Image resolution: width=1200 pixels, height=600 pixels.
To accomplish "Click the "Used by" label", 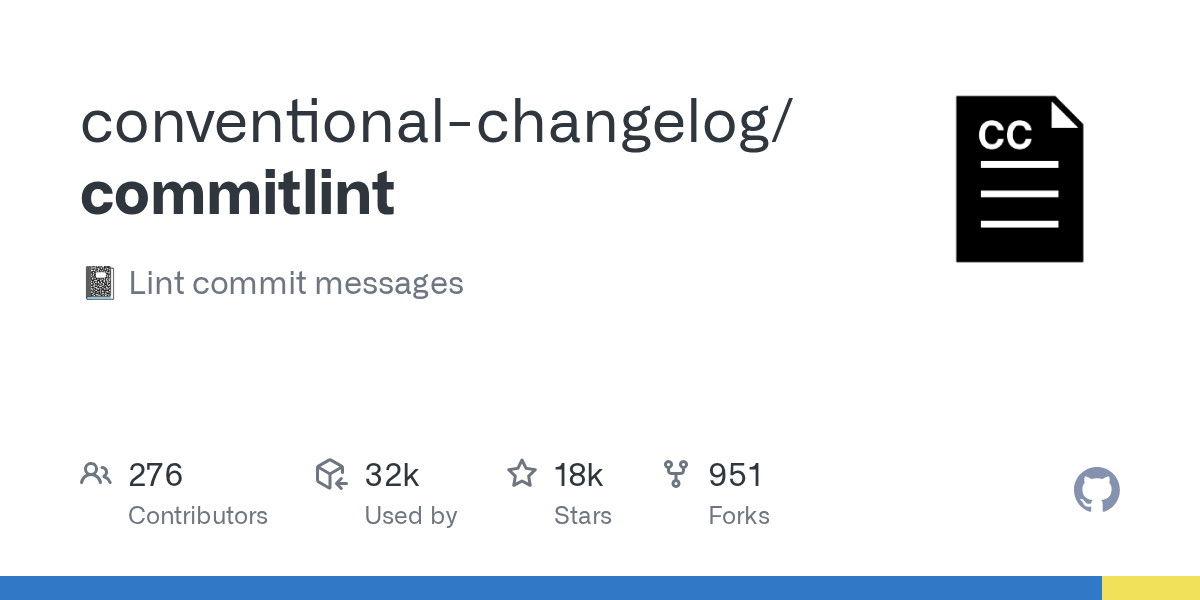I will click(x=410, y=516).
